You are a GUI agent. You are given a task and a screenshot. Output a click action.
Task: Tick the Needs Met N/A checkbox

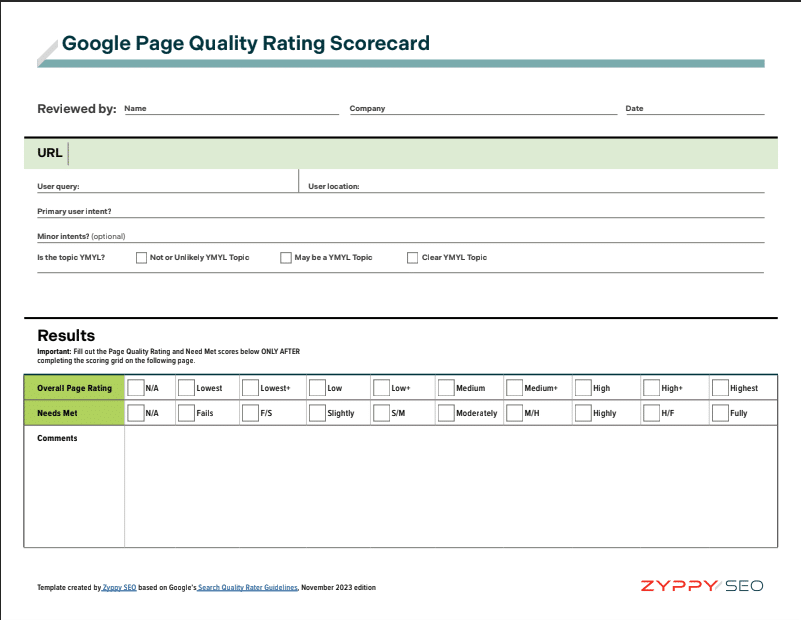click(x=136, y=413)
